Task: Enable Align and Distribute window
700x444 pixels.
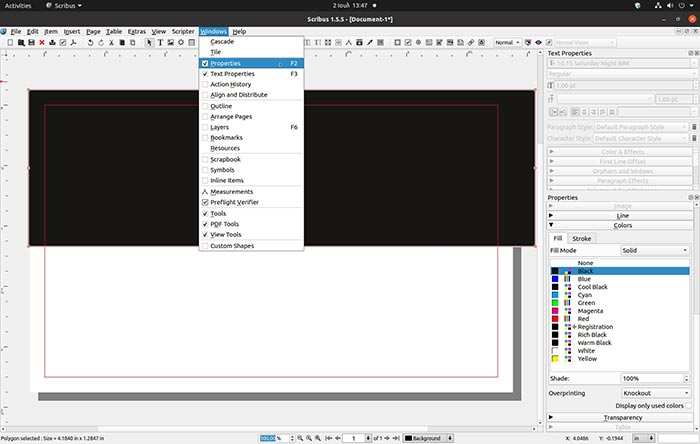Action: pos(251,95)
